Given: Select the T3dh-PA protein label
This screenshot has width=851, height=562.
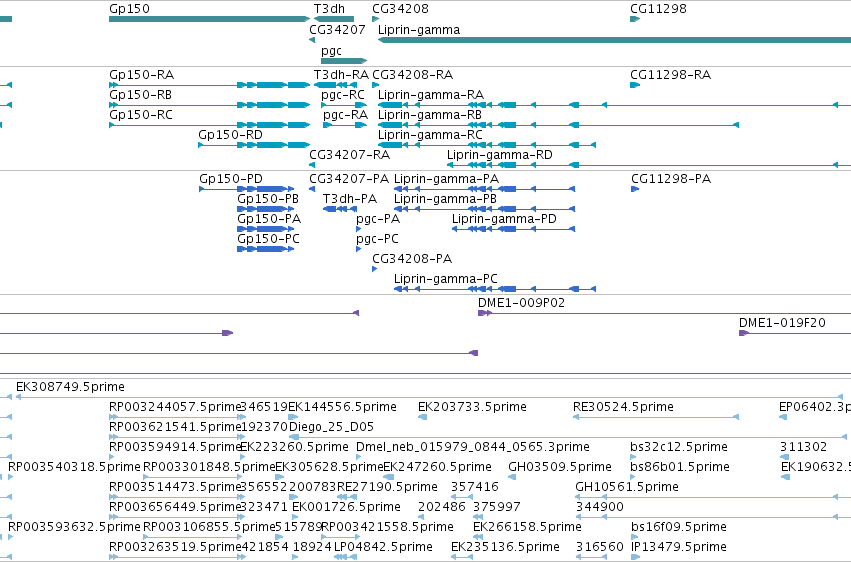Looking at the screenshot, I should coord(350,199).
